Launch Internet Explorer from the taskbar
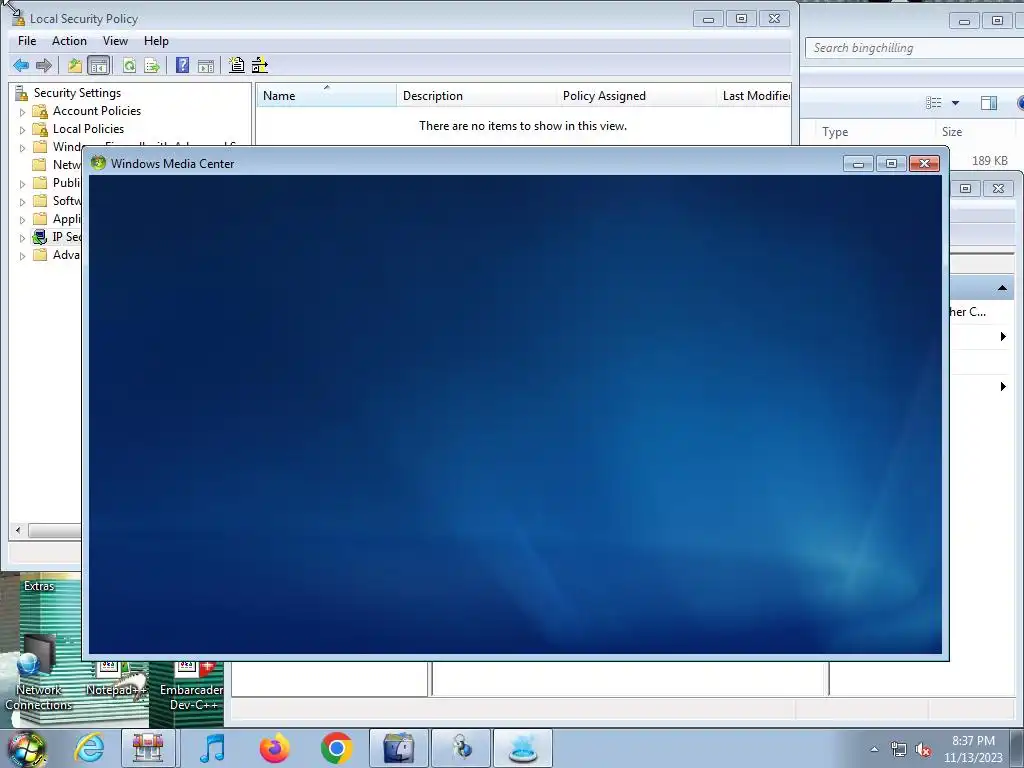1024x768 pixels. pos(89,748)
